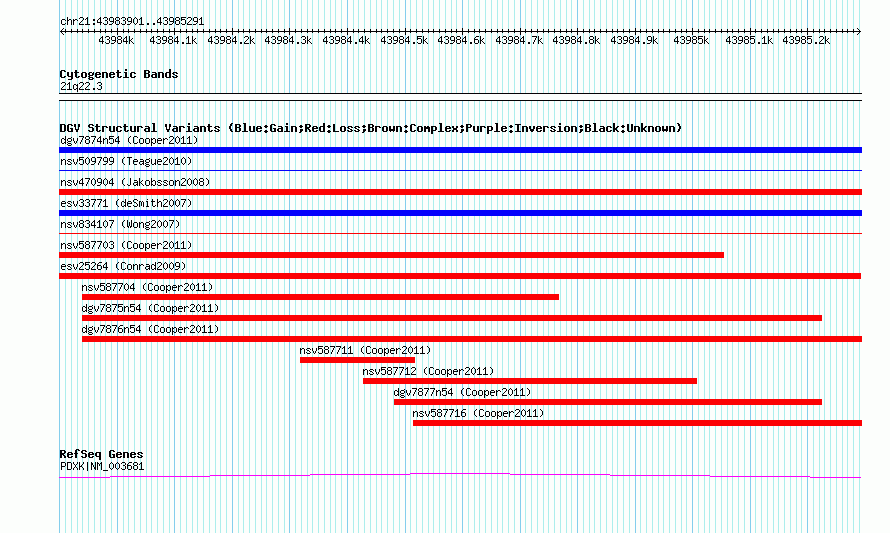Click the 43984.7k ruler tick label
This screenshot has height=533, width=890.
point(519,40)
